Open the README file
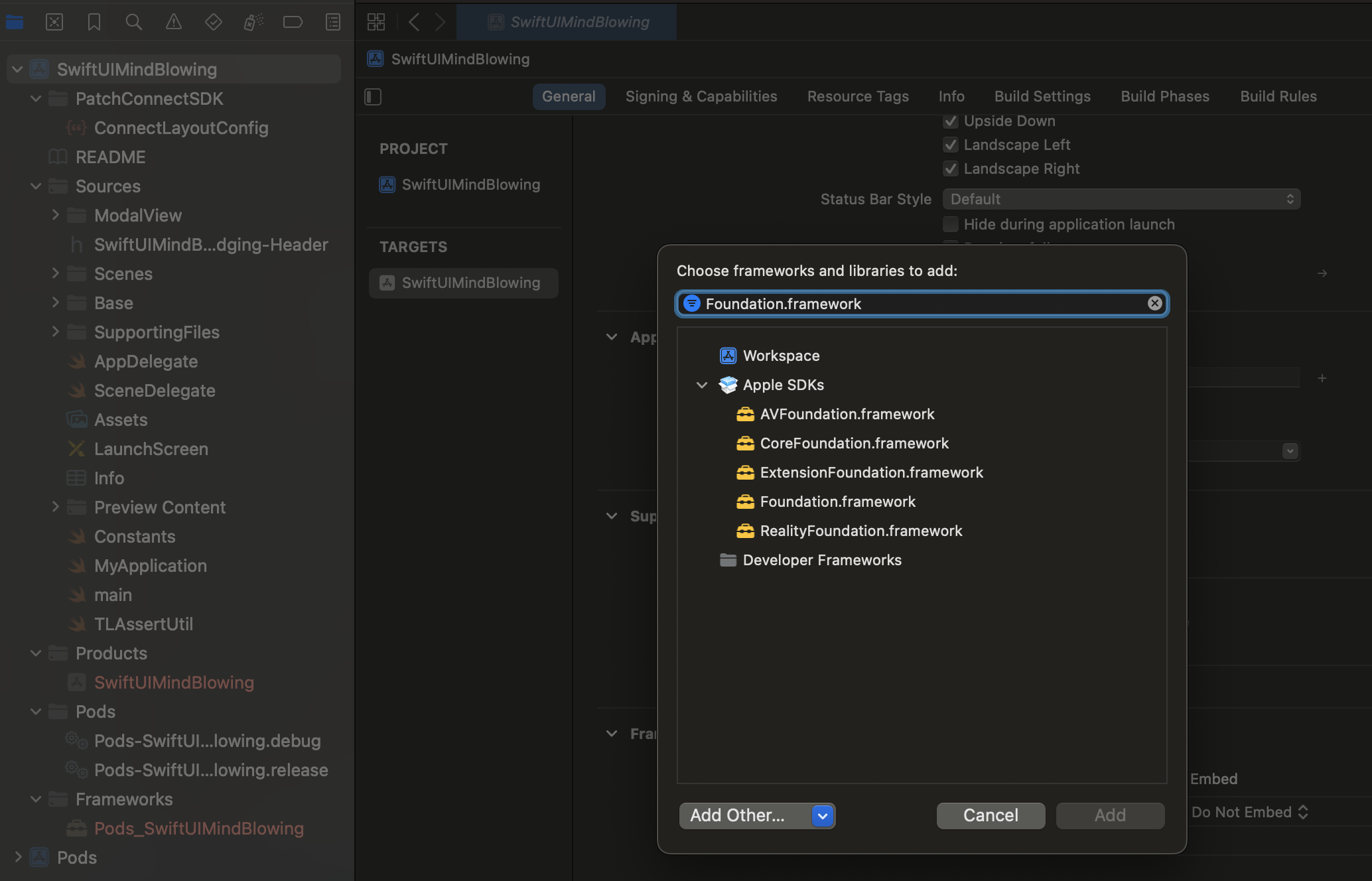The height and width of the screenshot is (881, 1372). tap(110, 157)
